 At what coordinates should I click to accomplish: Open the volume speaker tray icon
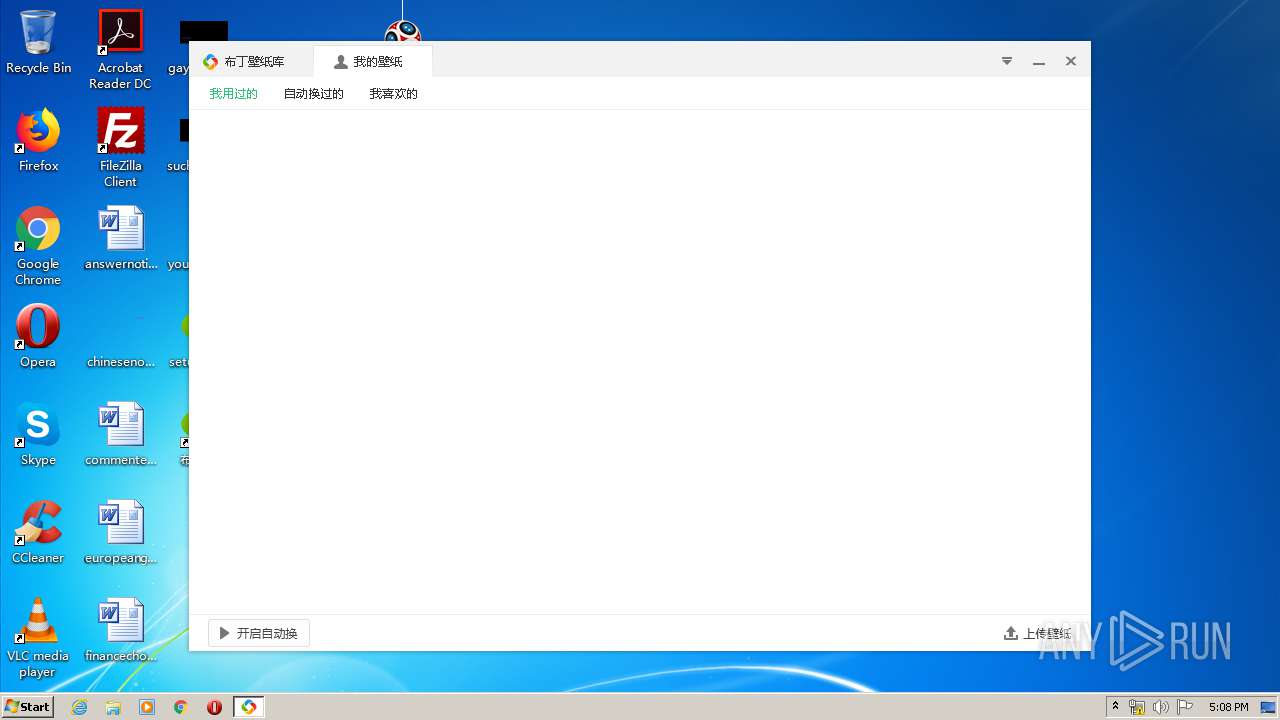(1160, 707)
